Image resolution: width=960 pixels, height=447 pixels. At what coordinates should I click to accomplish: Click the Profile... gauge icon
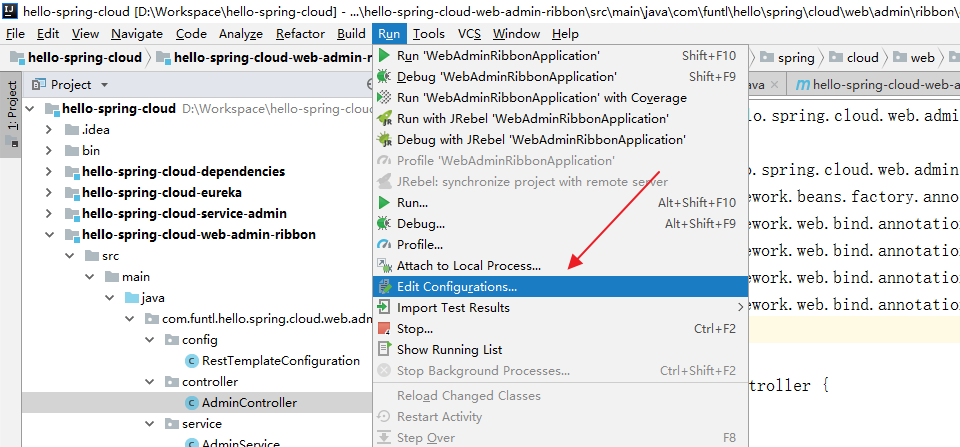(384, 244)
